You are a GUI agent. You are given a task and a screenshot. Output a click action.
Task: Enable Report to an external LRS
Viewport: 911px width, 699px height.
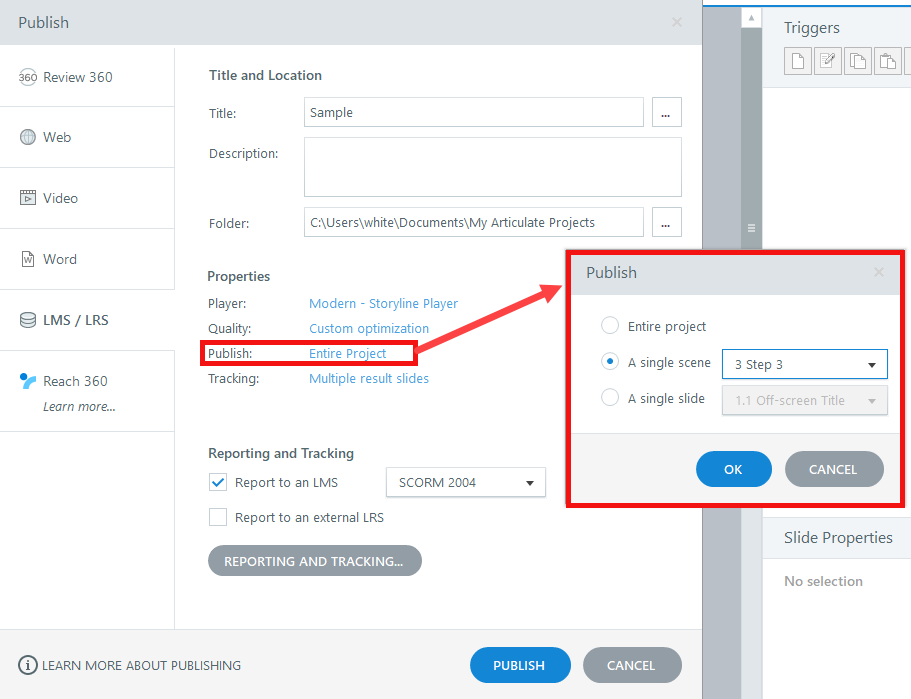tap(218, 517)
